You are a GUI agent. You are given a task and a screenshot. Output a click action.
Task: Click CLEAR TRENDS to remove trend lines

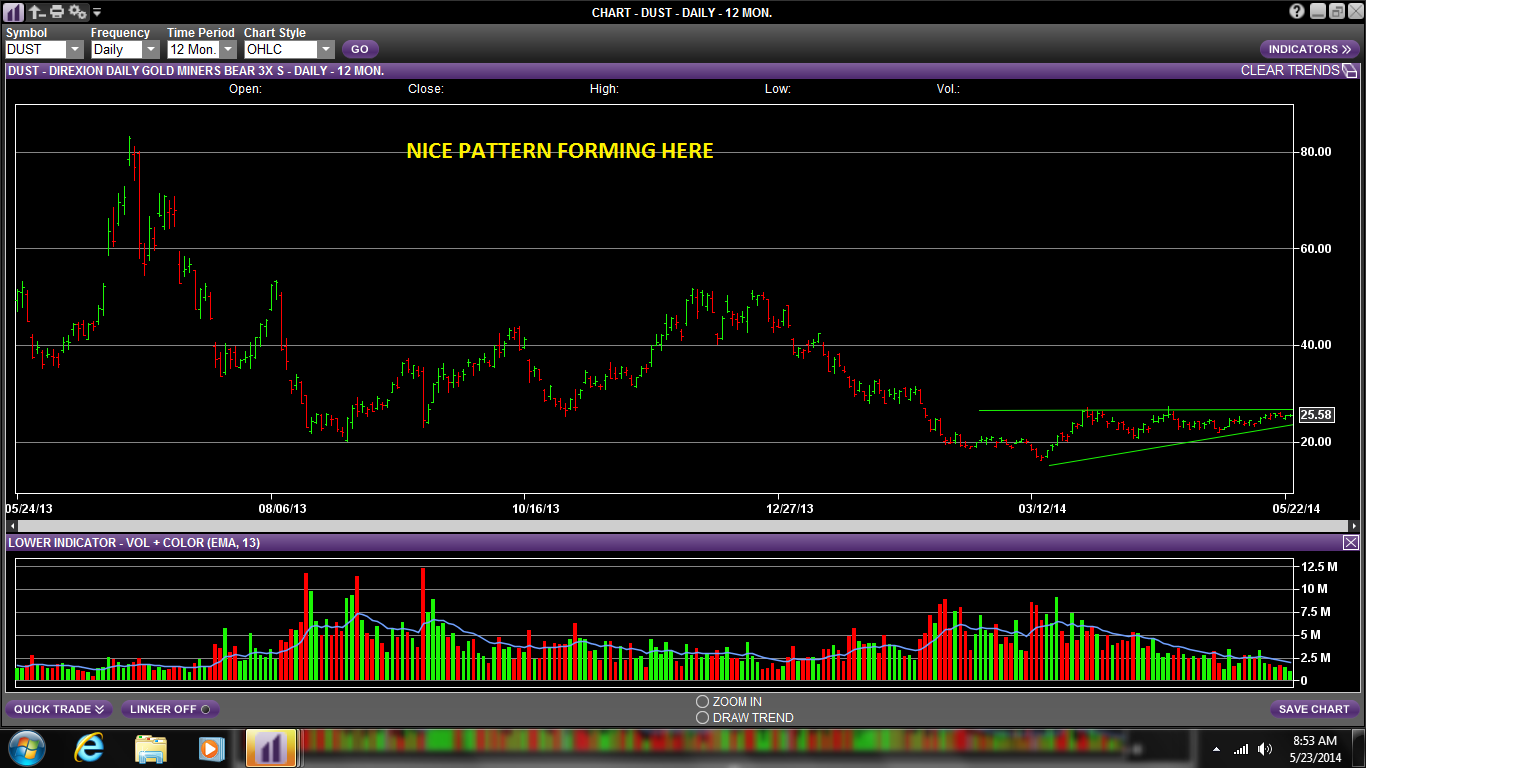(x=1289, y=71)
